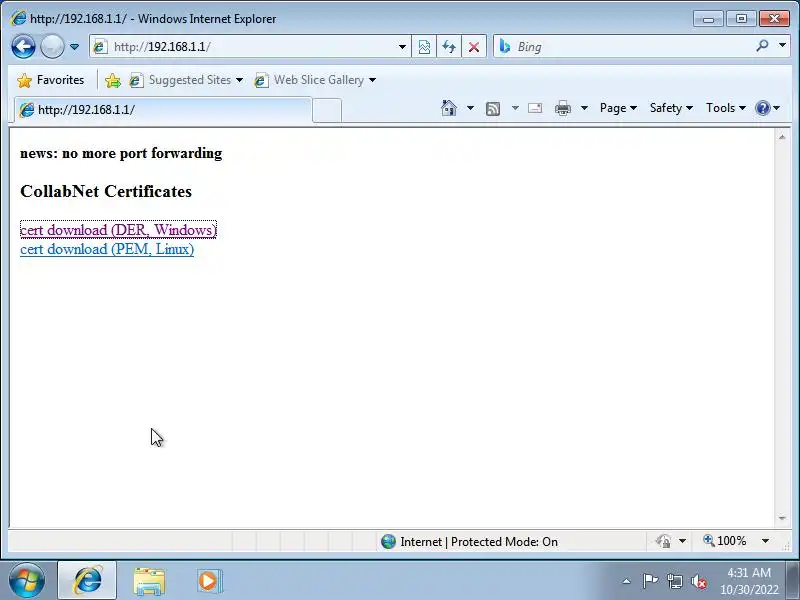Click the red Stop loading icon
This screenshot has width=800, height=600.
coord(474,47)
